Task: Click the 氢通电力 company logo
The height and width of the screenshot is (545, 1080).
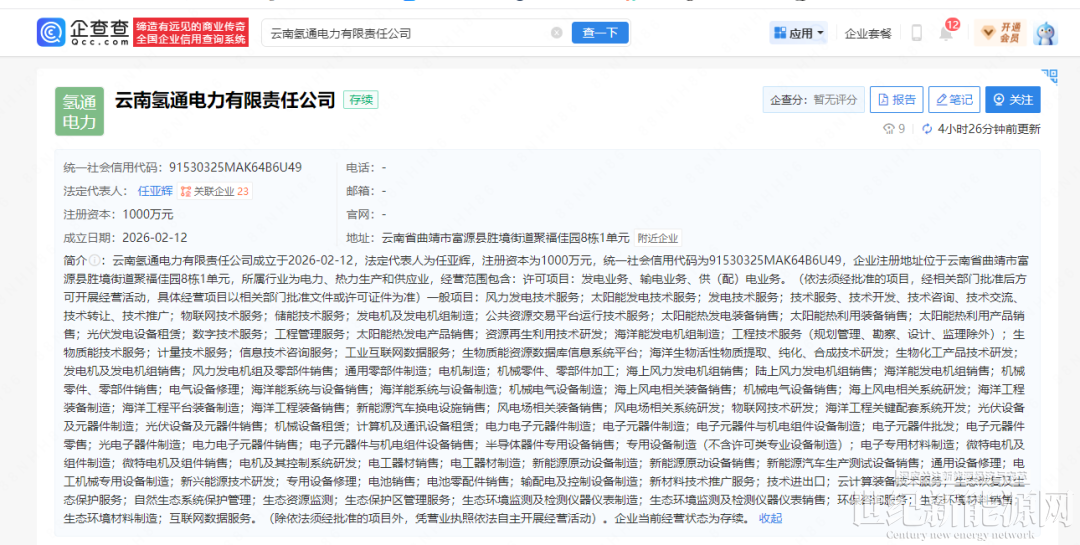Action: point(79,111)
